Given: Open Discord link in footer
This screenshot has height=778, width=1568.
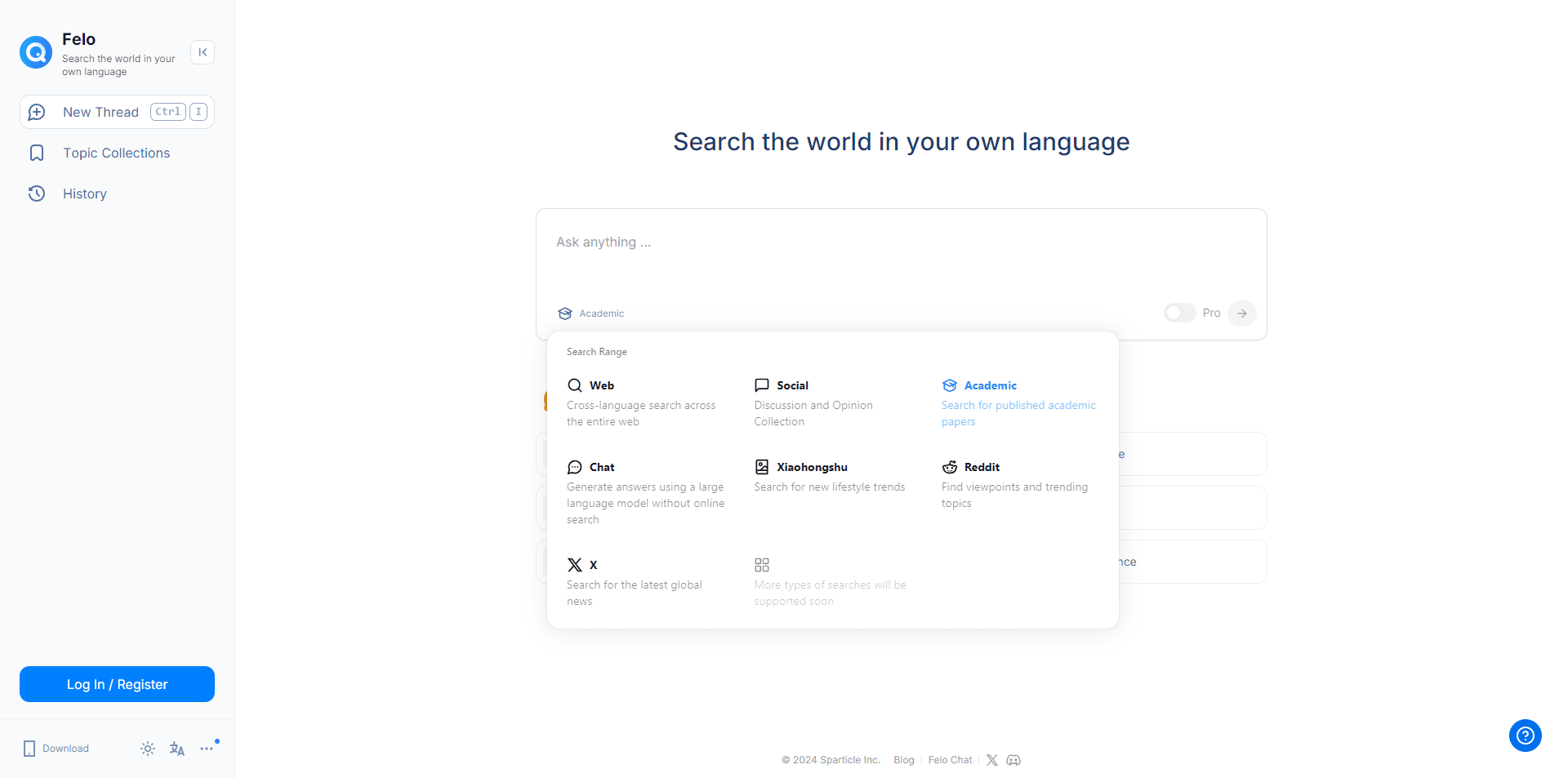Looking at the screenshot, I should pyautogui.click(x=1013, y=760).
